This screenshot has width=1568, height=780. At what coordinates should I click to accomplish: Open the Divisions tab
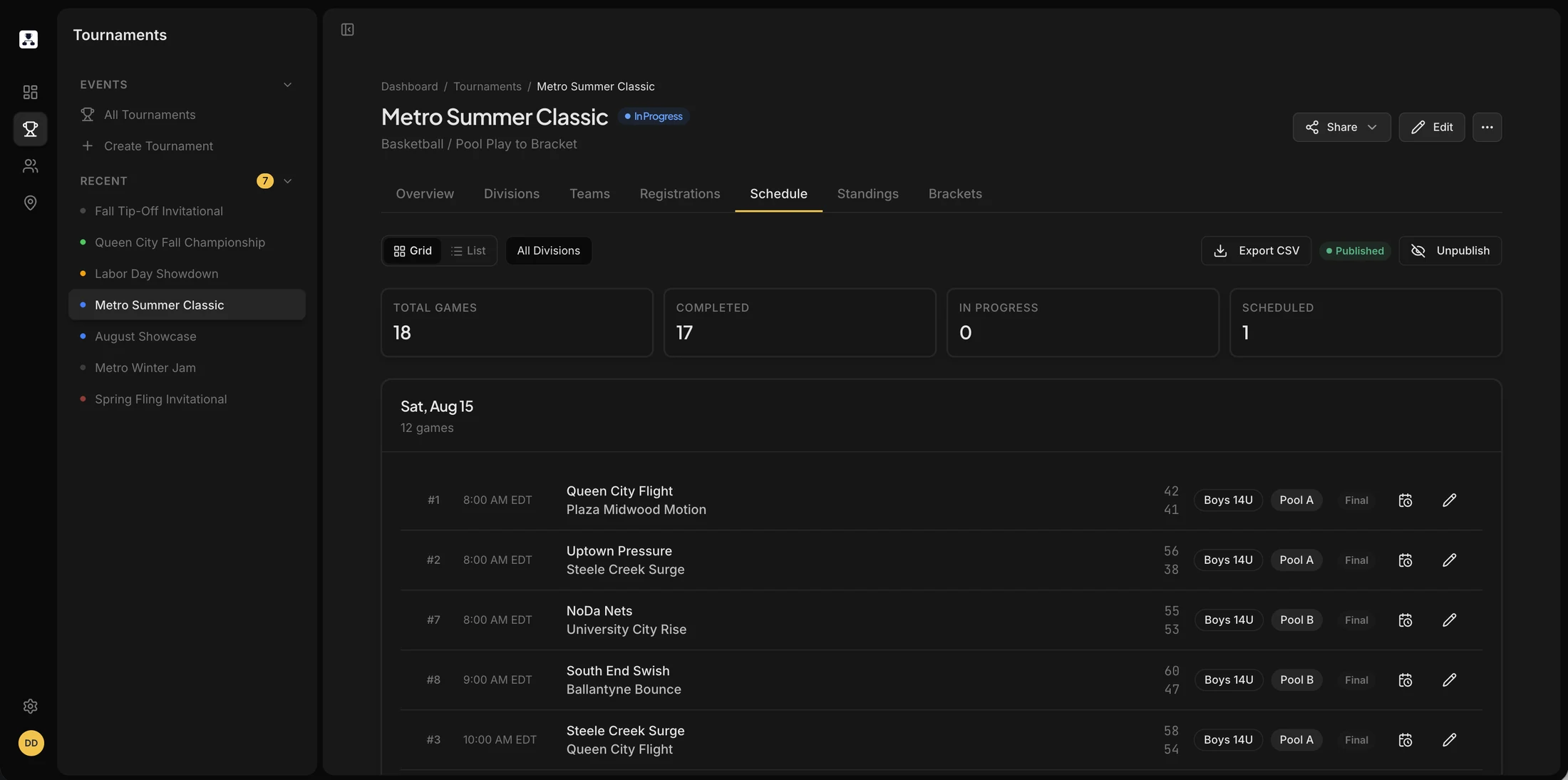pos(512,194)
